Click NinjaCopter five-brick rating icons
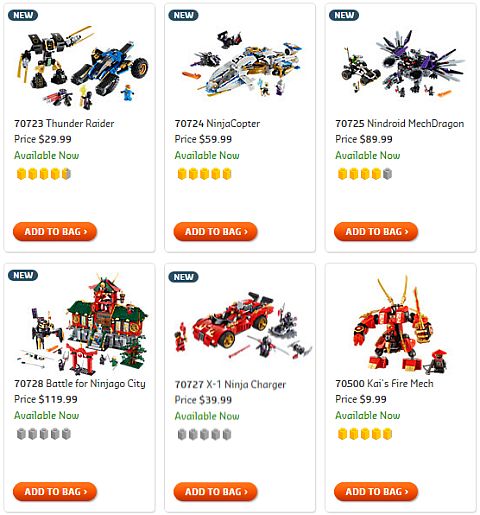Screen dimensions: 480x515 click(x=204, y=174)
